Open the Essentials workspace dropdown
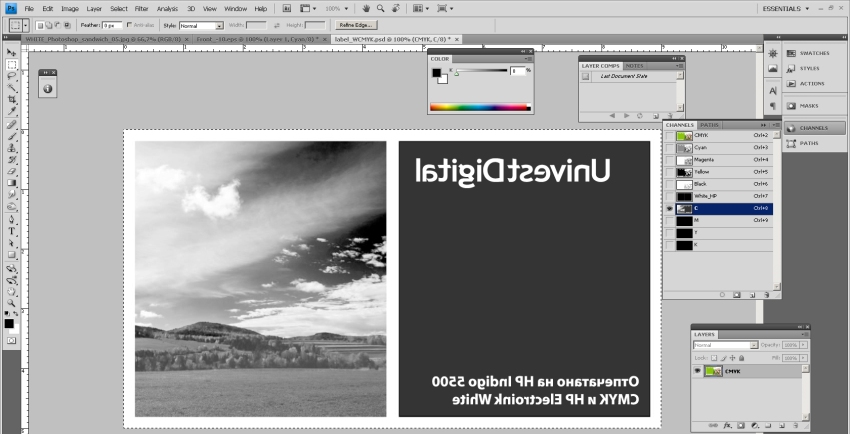Screen dimensions: 850x434 [786, 9]
